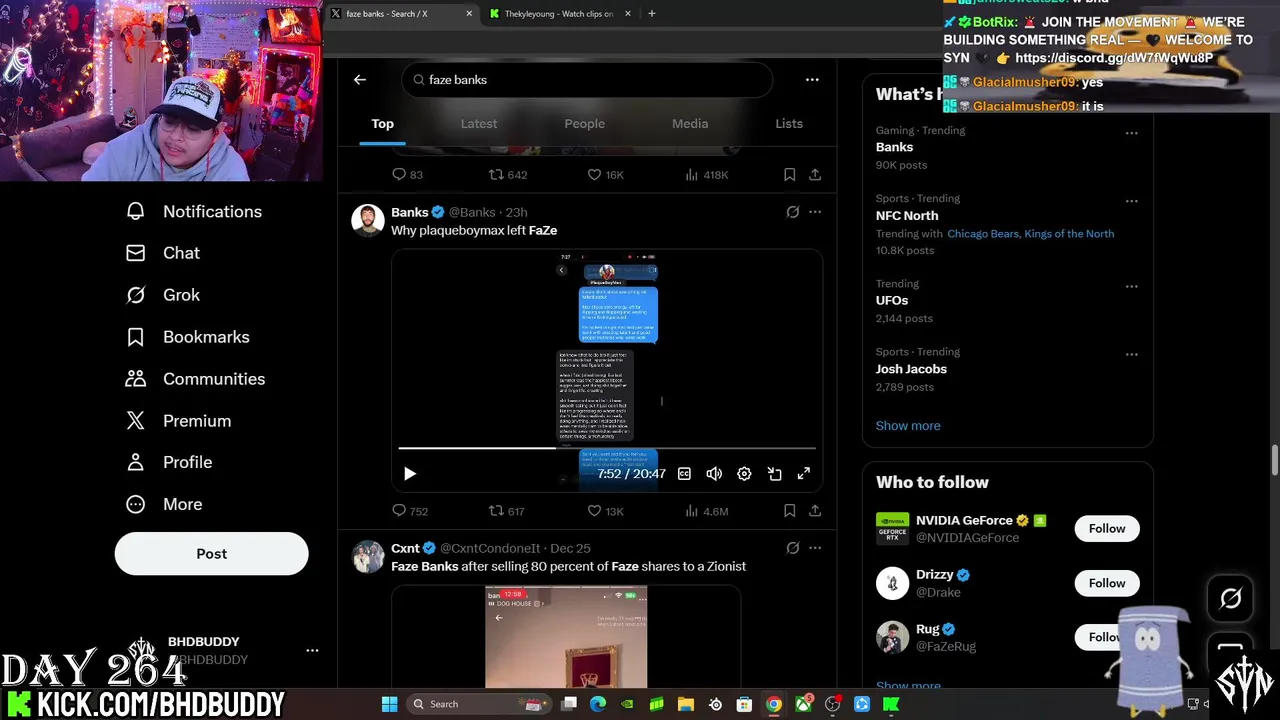Open options for Banks trending topic
The image size is (1280, 720).
pyautogui.click(x=1131, y=133)
